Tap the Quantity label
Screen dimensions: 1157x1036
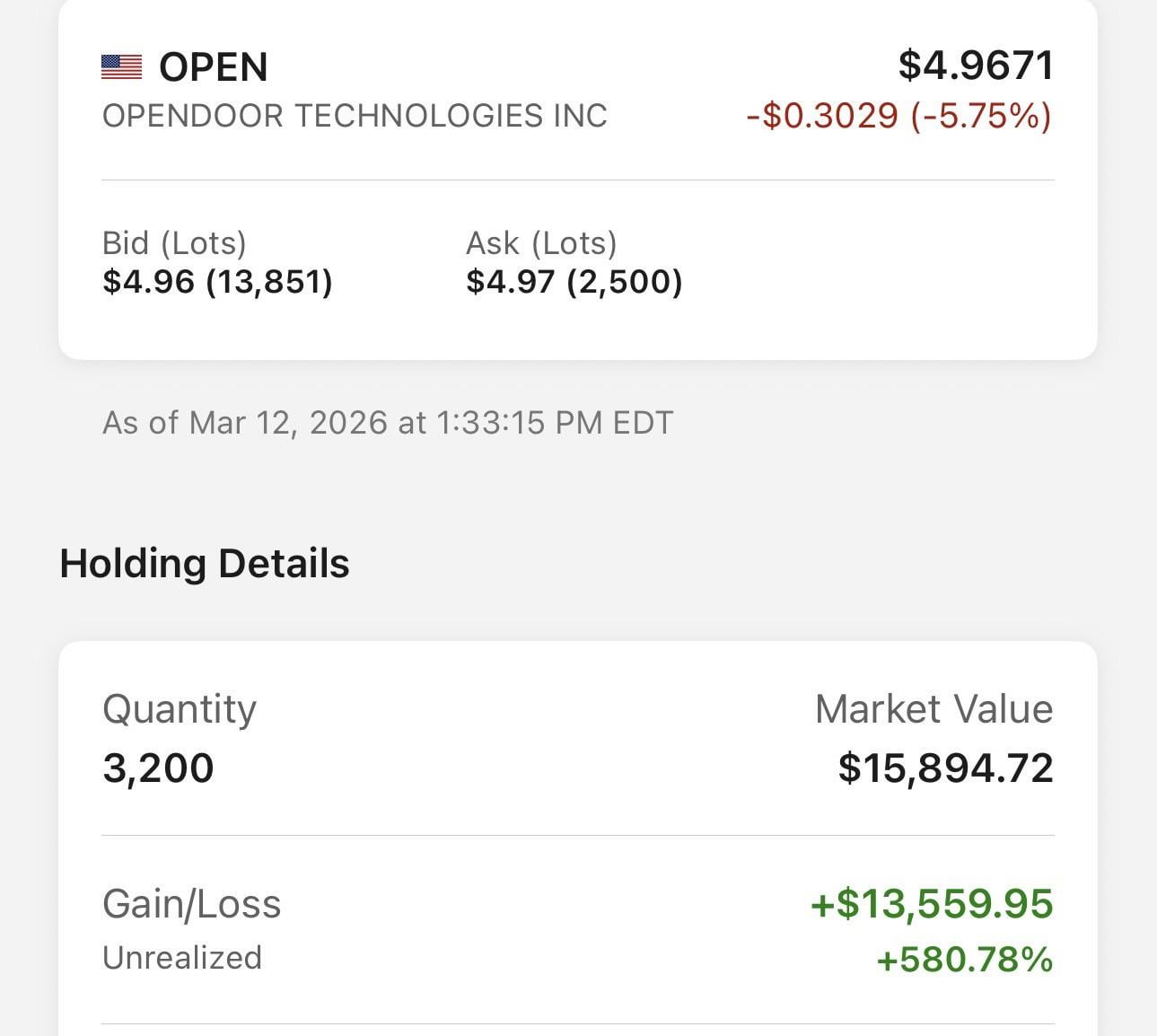[x=180, y=709]
